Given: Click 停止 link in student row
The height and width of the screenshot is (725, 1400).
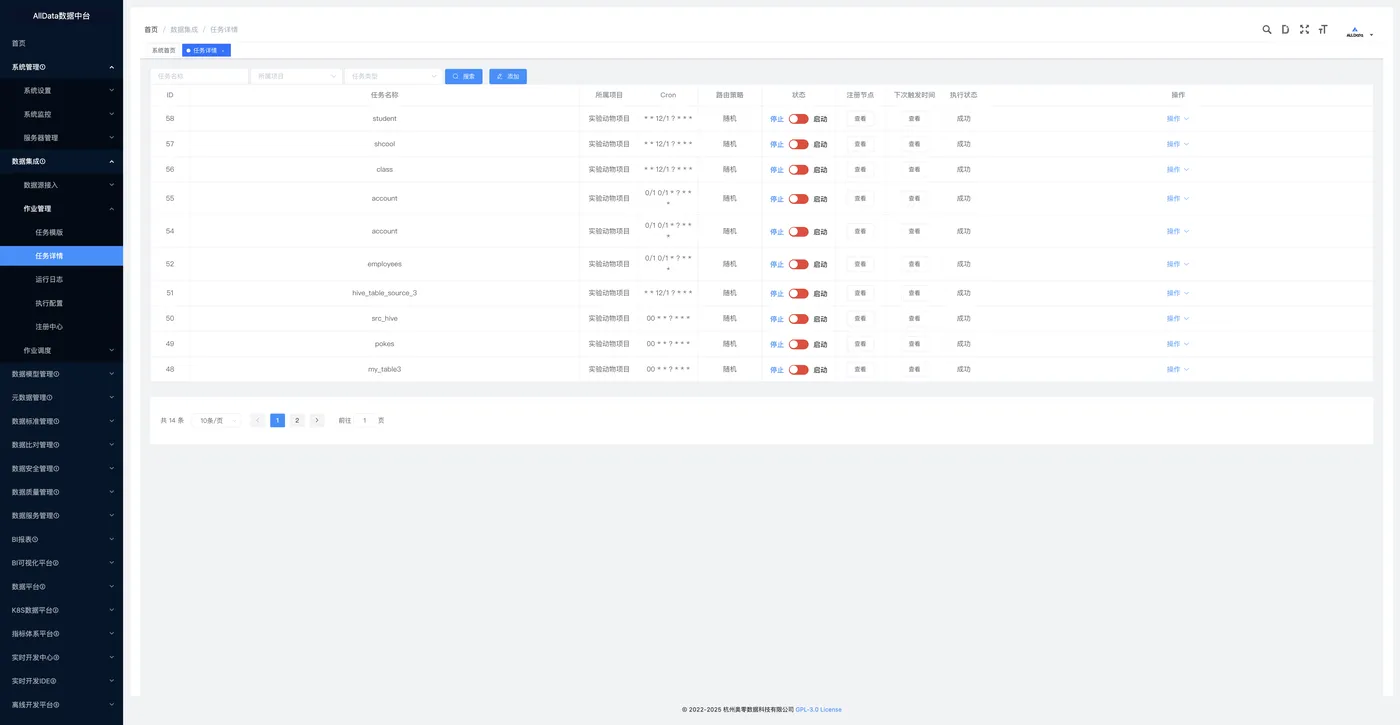Looking at the screenshot, I should click(777, 119).
